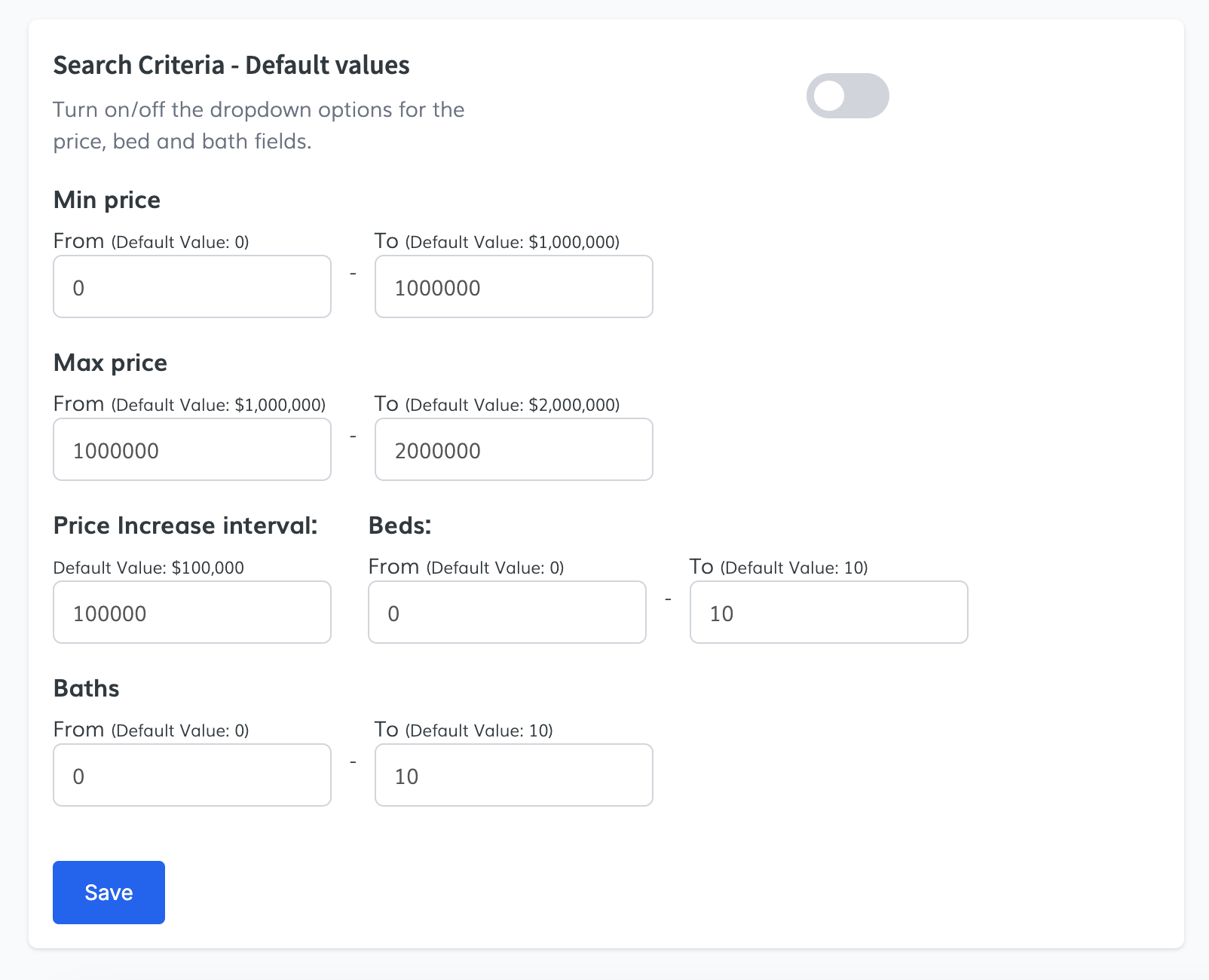
Task: Focus the Beds To input field
Action: pos(828,613)
